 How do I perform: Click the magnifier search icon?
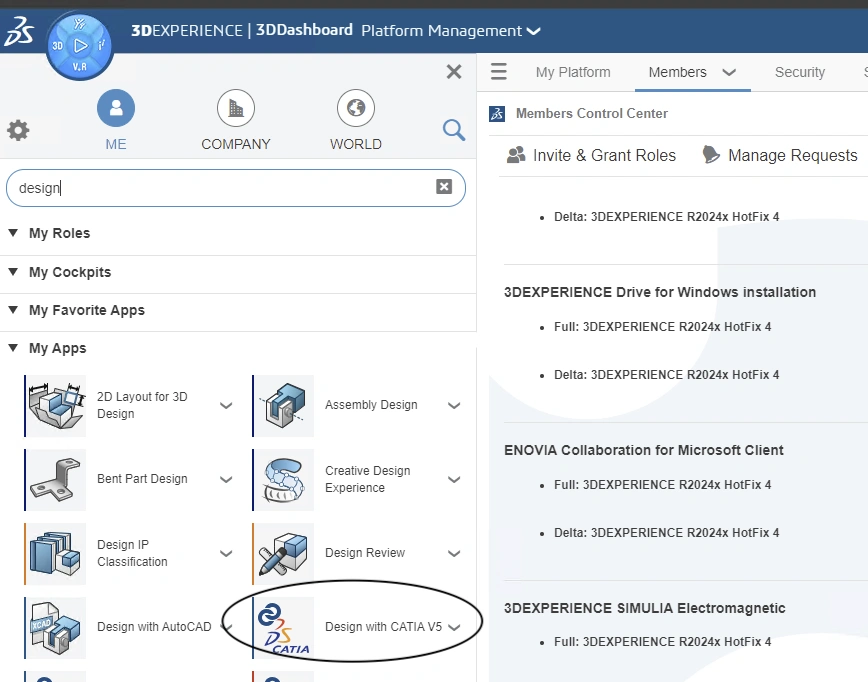454,130
